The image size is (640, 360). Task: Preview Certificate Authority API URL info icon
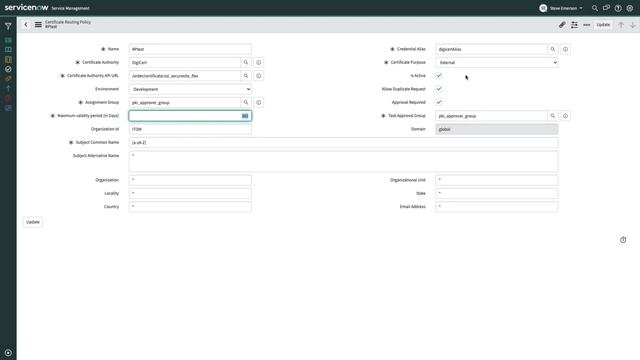[258, 76]
